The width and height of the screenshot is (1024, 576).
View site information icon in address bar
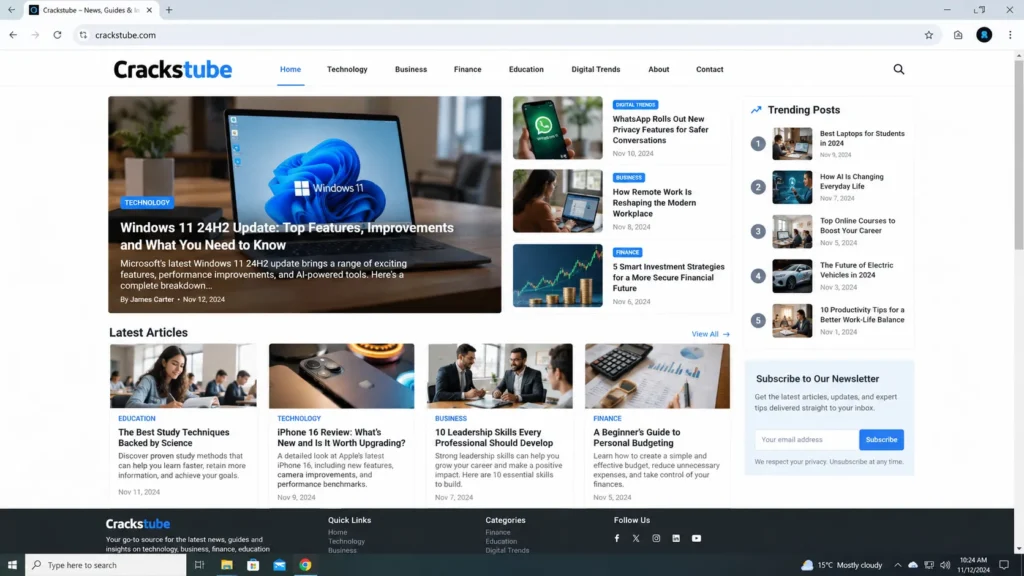click(x=83, y=35)
